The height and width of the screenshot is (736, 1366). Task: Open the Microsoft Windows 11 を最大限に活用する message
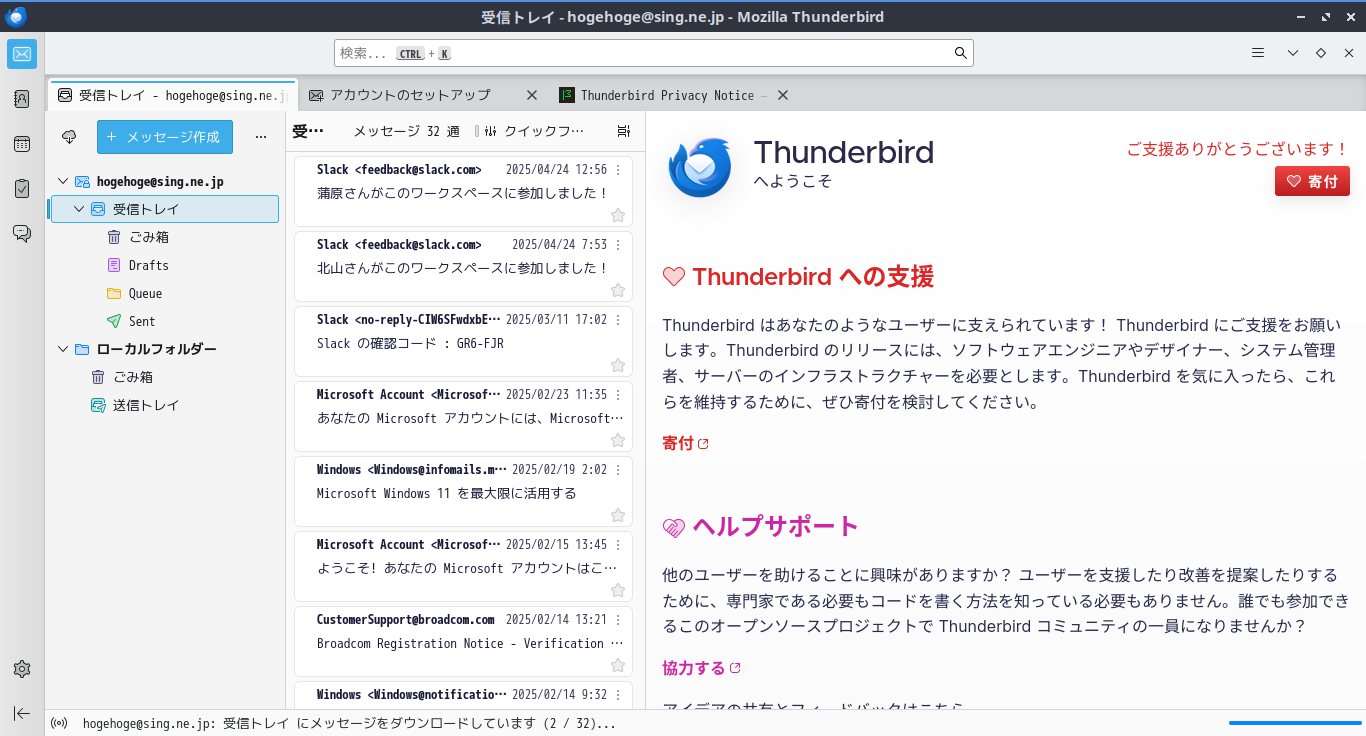(464, 492)
